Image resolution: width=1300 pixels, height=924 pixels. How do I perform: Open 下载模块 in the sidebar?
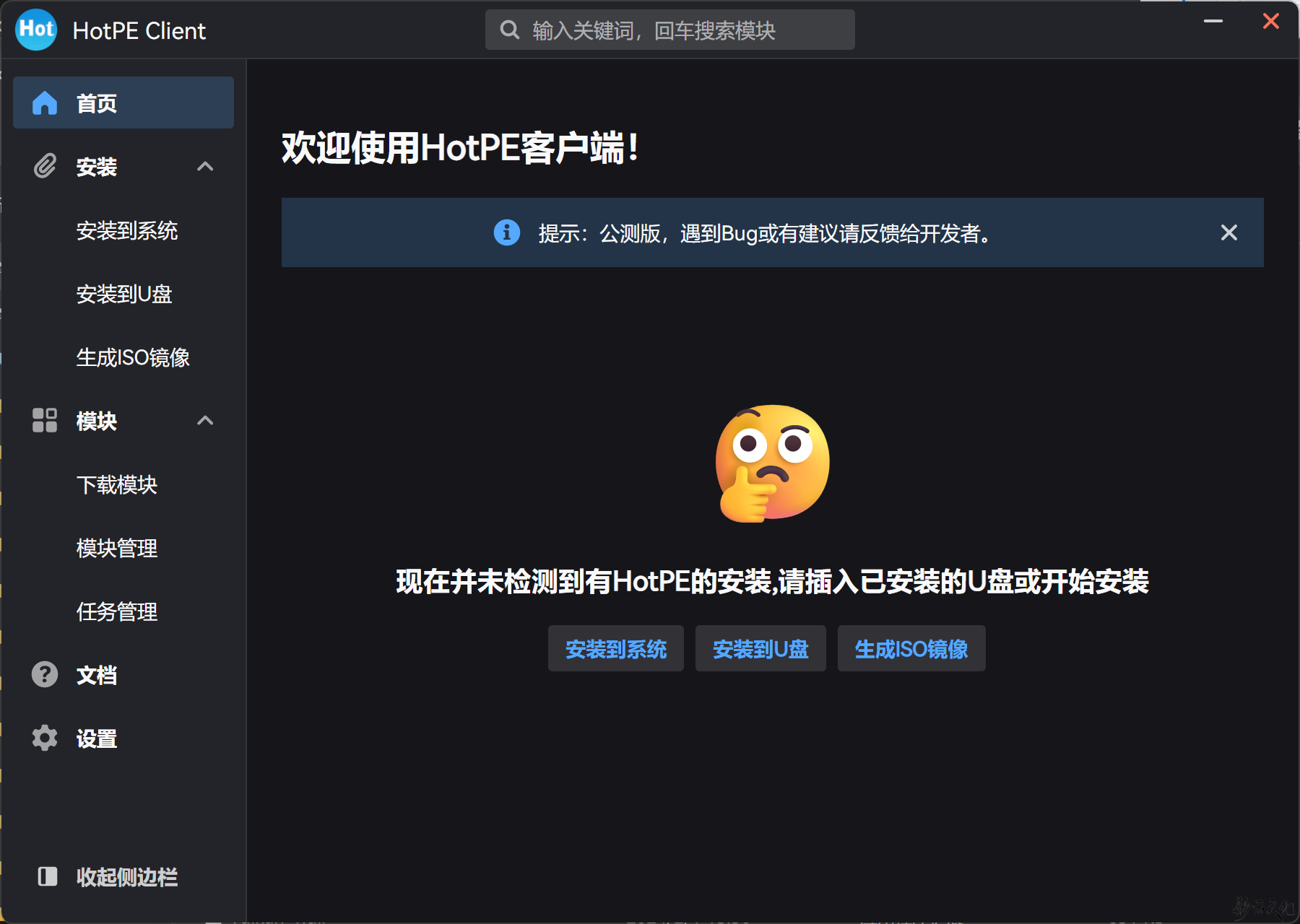coord(123,484)
